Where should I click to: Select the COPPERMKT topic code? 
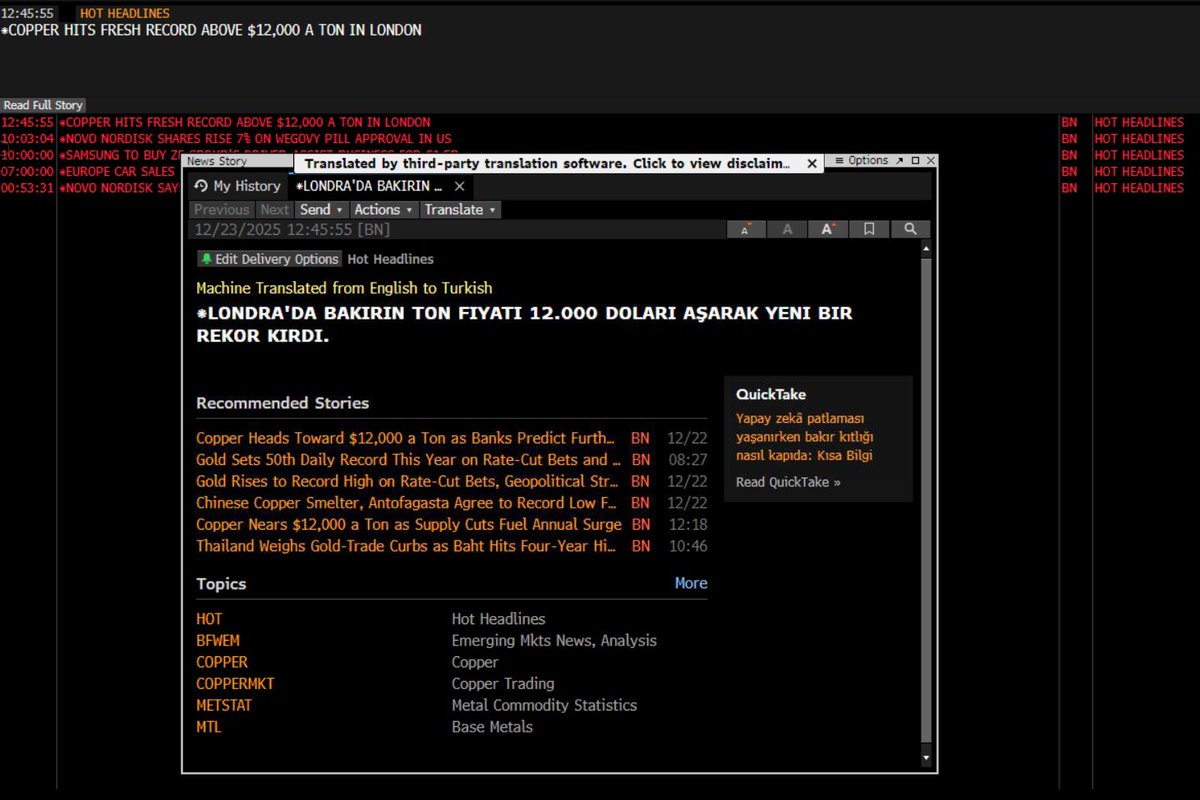coord(235,684)
